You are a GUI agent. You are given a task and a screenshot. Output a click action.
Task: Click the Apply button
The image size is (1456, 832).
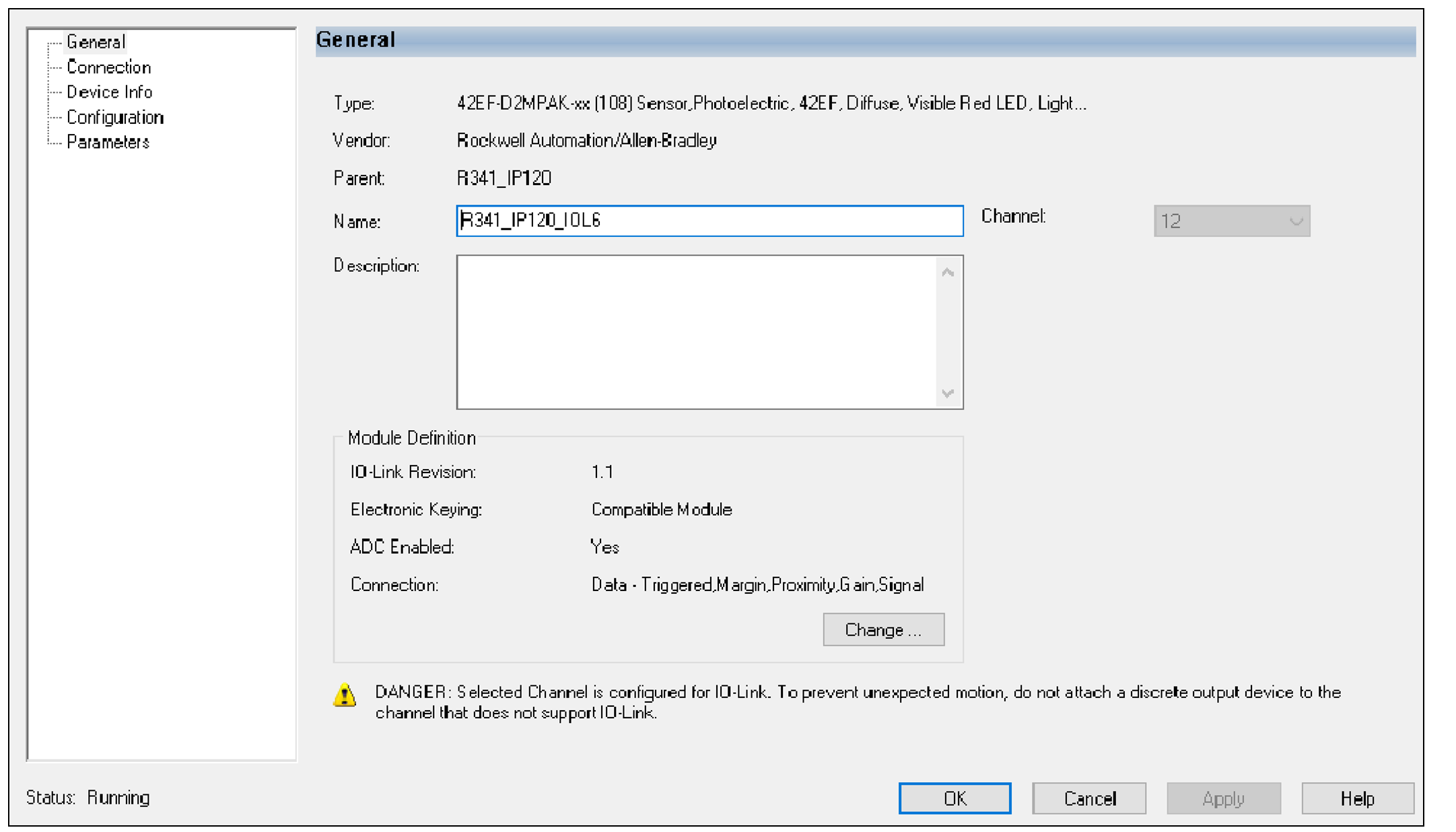tap(1223, 798)
